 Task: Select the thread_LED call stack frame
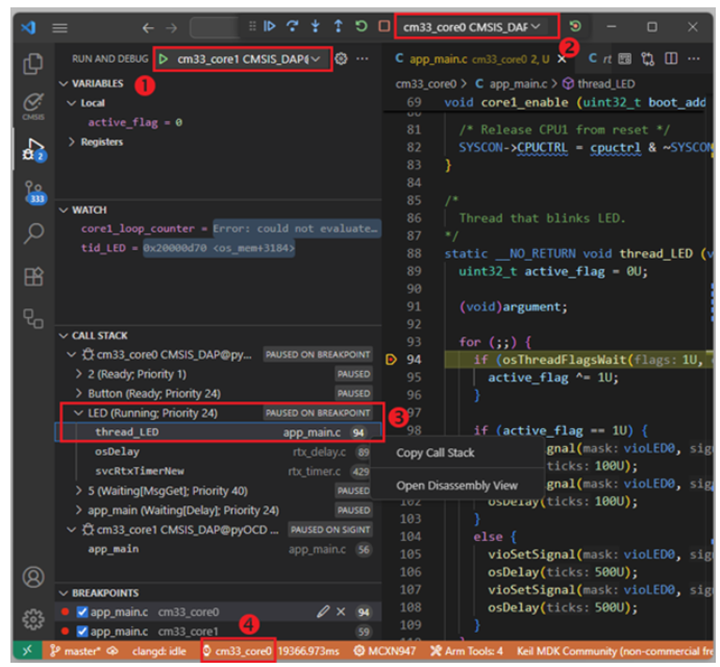coord(126,432)
